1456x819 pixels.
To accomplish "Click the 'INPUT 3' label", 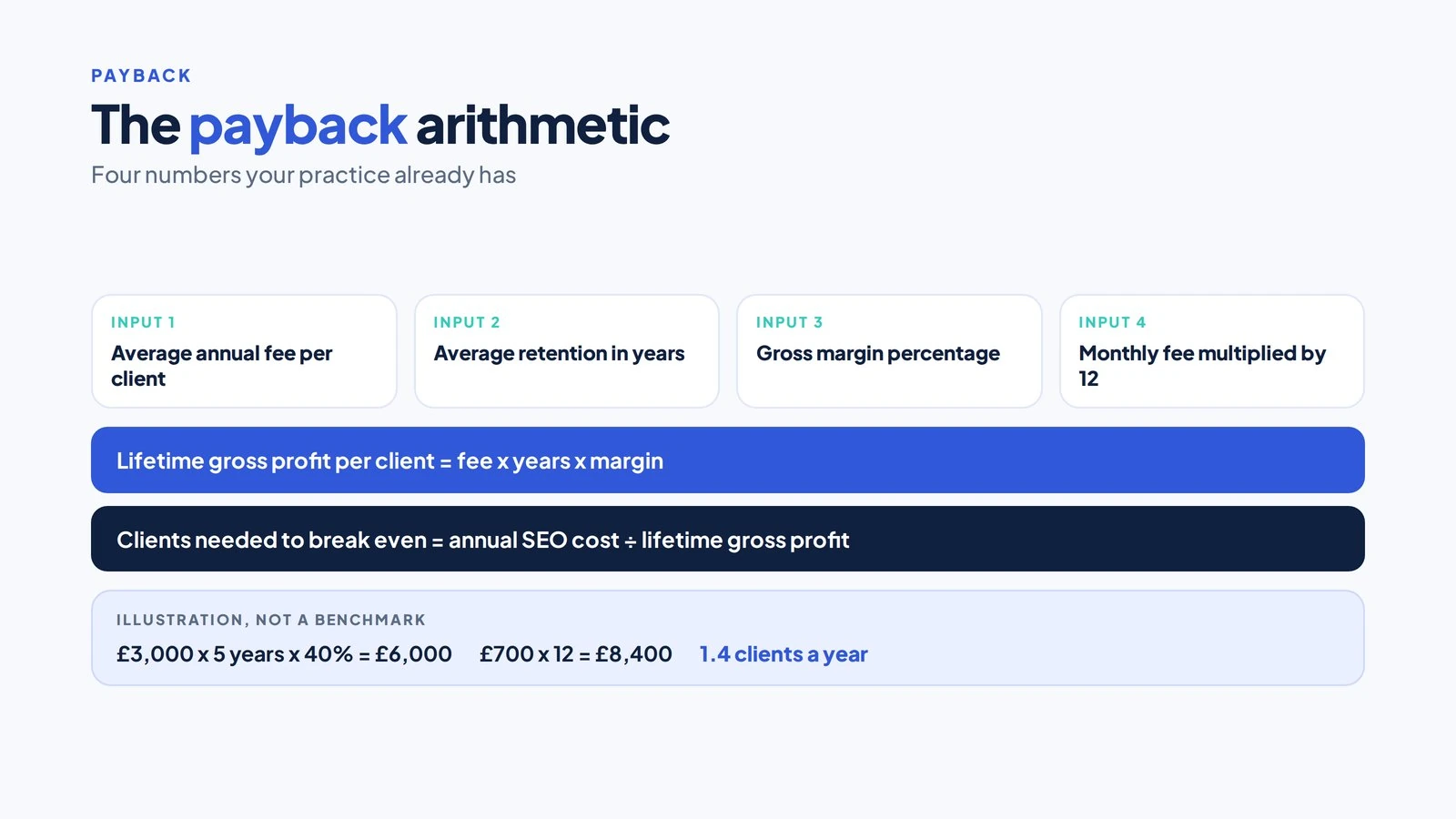I will [789, 322].
